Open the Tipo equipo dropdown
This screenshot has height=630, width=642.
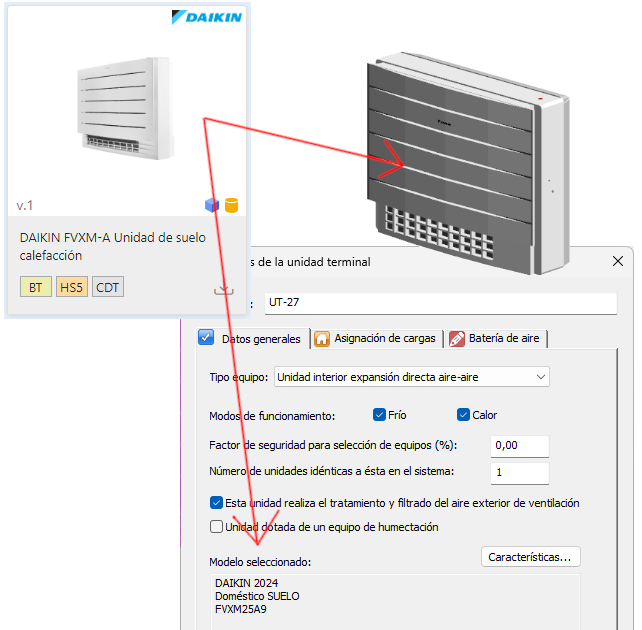click(411, 377)
